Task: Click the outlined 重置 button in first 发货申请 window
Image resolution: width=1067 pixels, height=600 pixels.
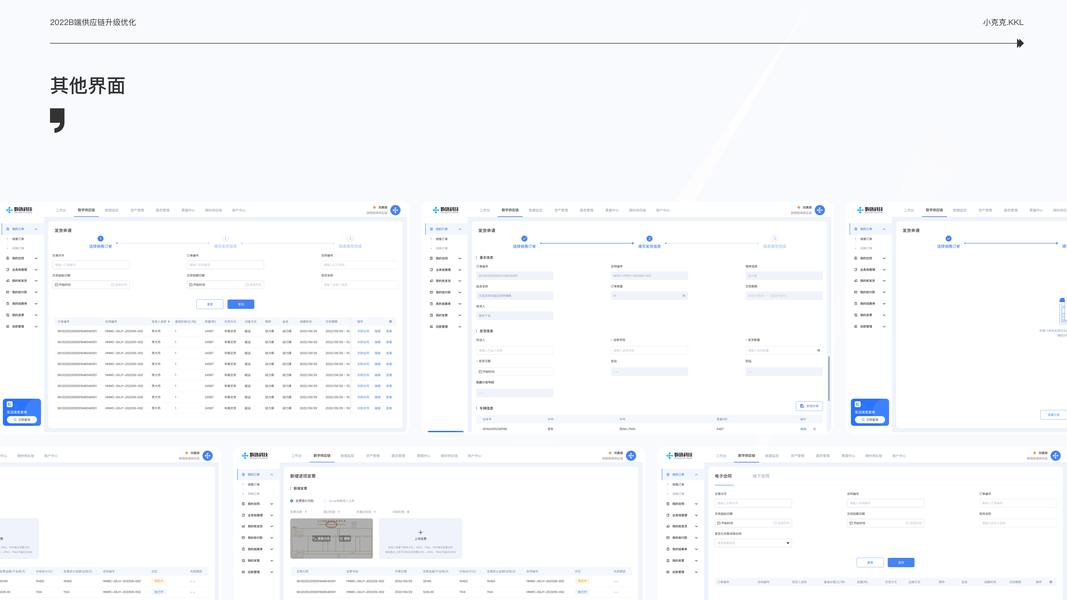Action: pyautogui.click(x=210, y=304)
